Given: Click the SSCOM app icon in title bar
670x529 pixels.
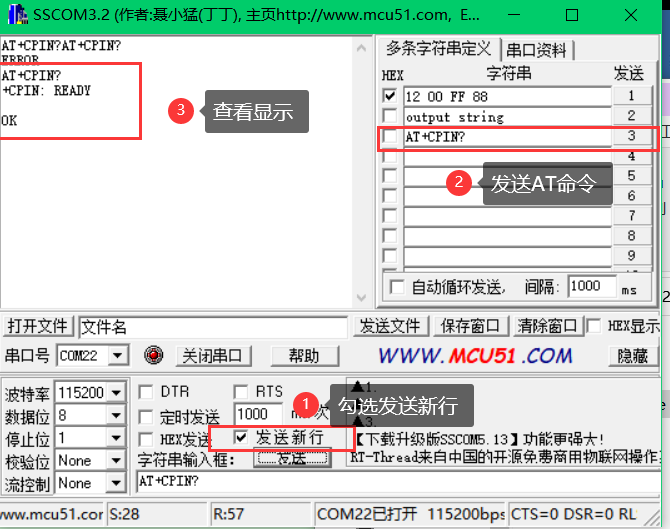Looking at the screenshot, I should point(18,15).
